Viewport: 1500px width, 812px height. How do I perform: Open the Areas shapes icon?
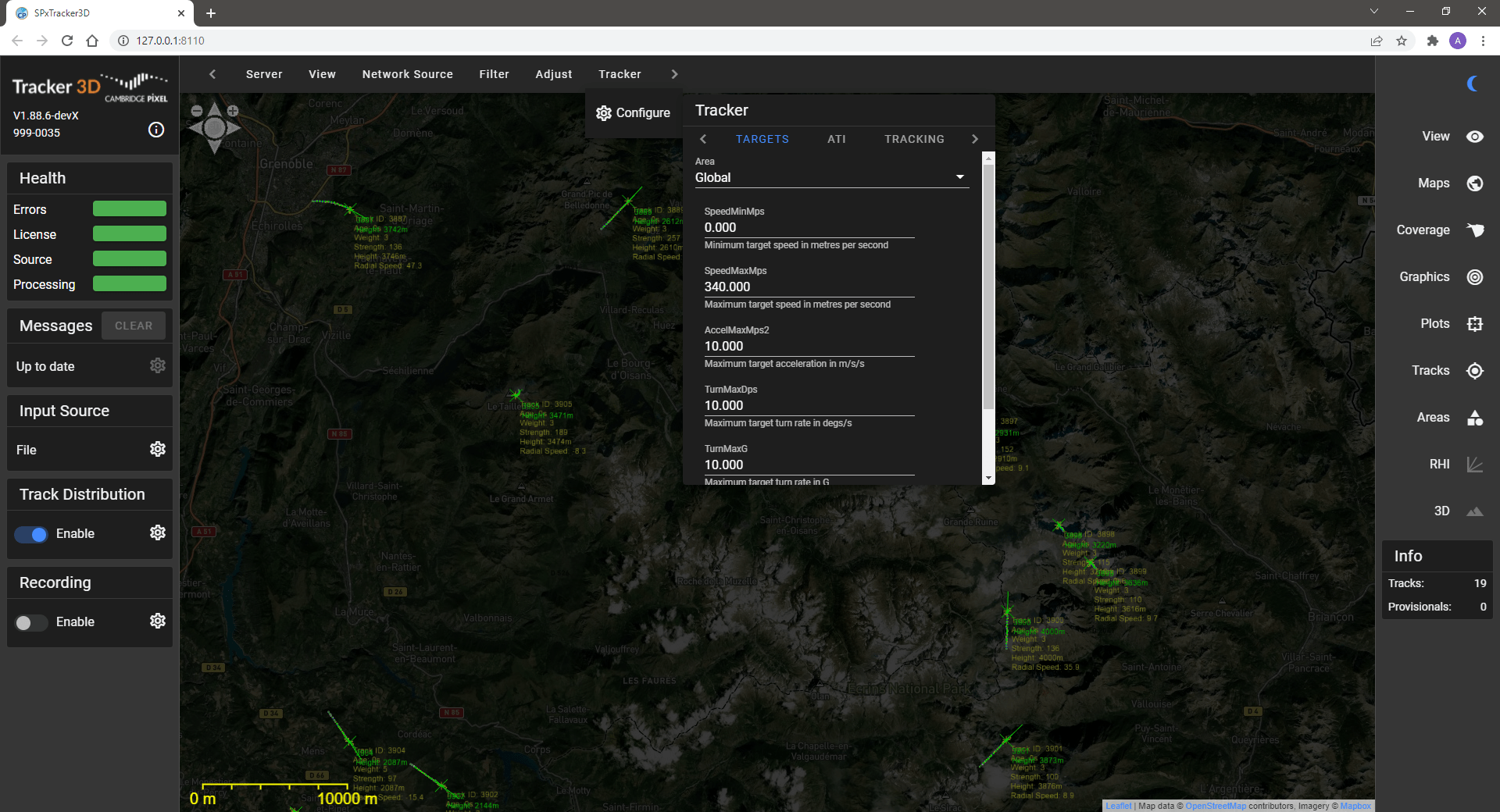[x=1474, y=418]
